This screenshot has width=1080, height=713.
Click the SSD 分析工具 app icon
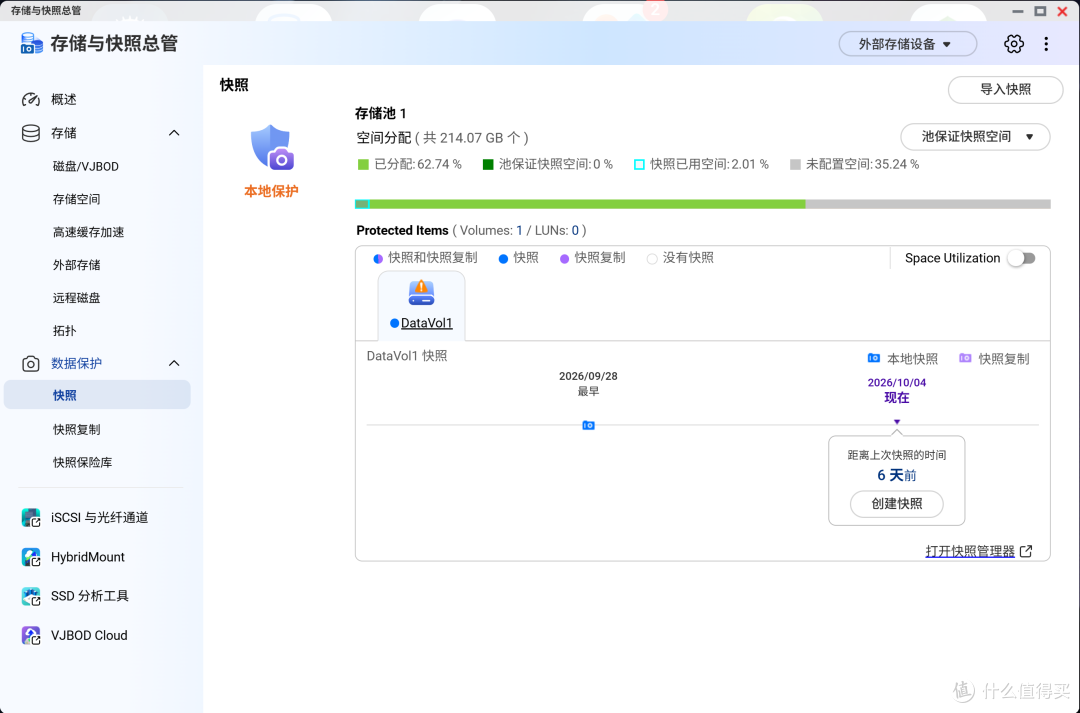click(x=31, y=596)
